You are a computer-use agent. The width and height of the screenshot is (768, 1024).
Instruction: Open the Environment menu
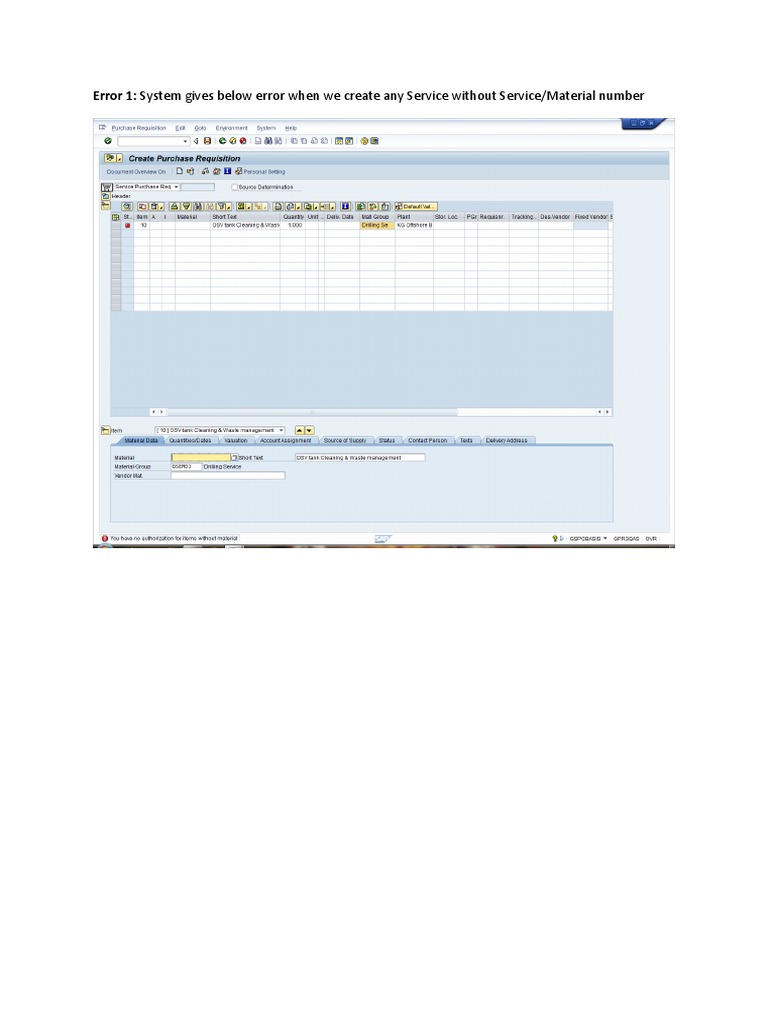pos(231,128)
